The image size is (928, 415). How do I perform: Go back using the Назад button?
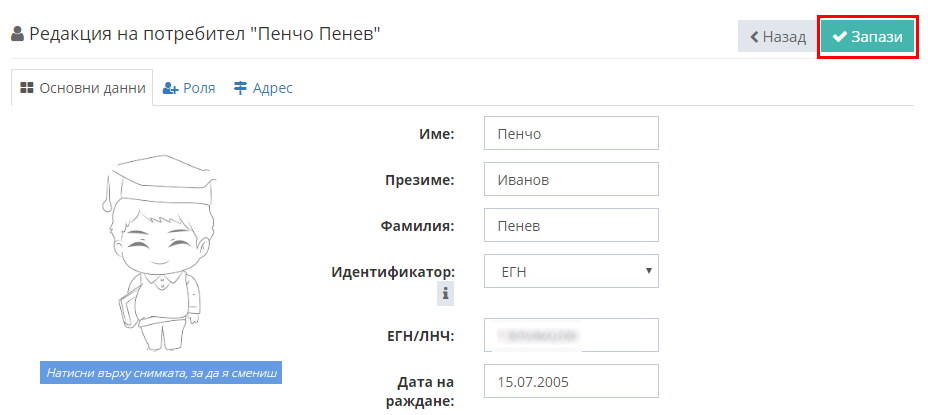pyautogui.click(x=778, y=37)
